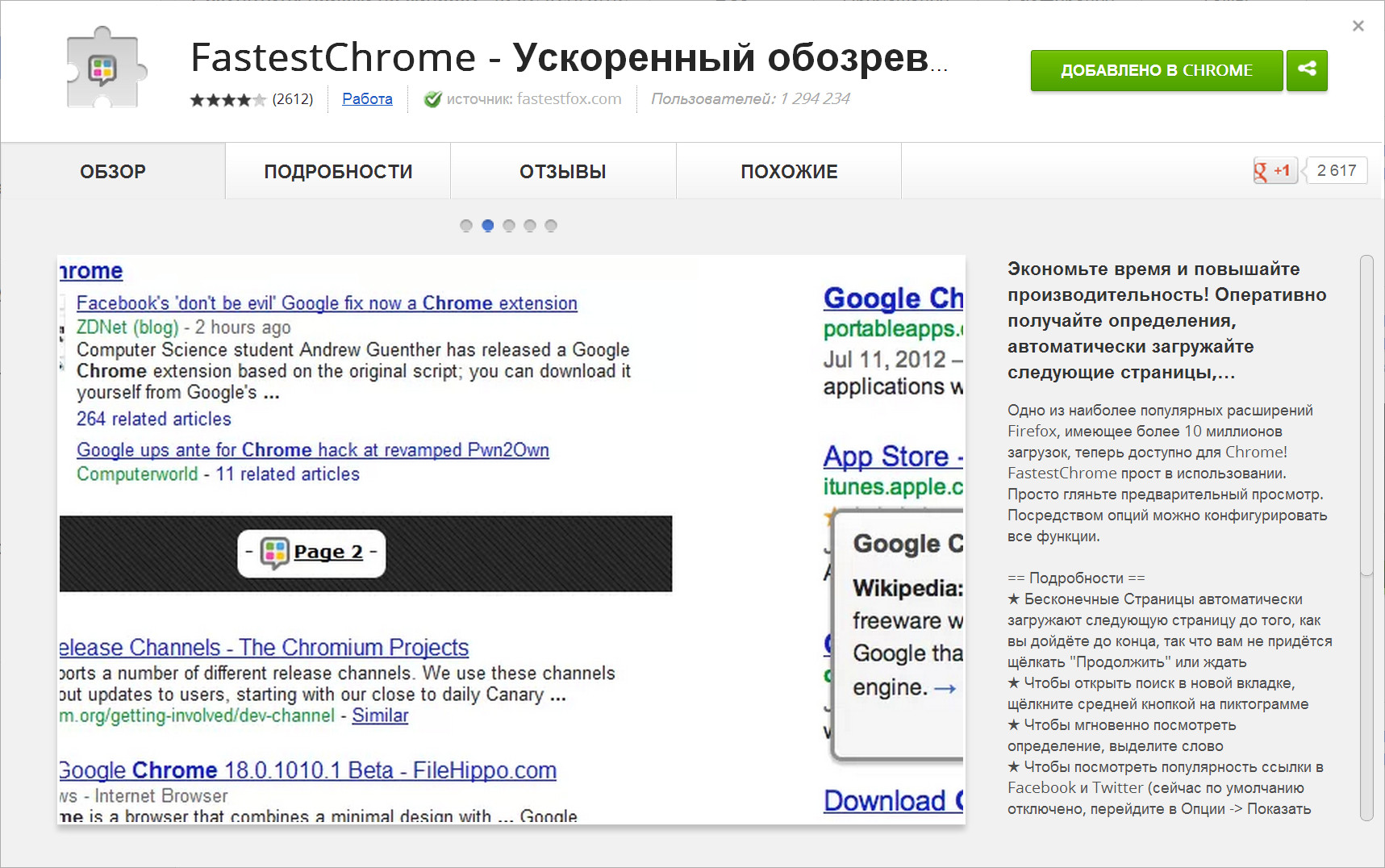Viewport: 1385px width, 868px height.
Task: Select the third screenshot carousel dot
Action: click(x=509, y=226)
